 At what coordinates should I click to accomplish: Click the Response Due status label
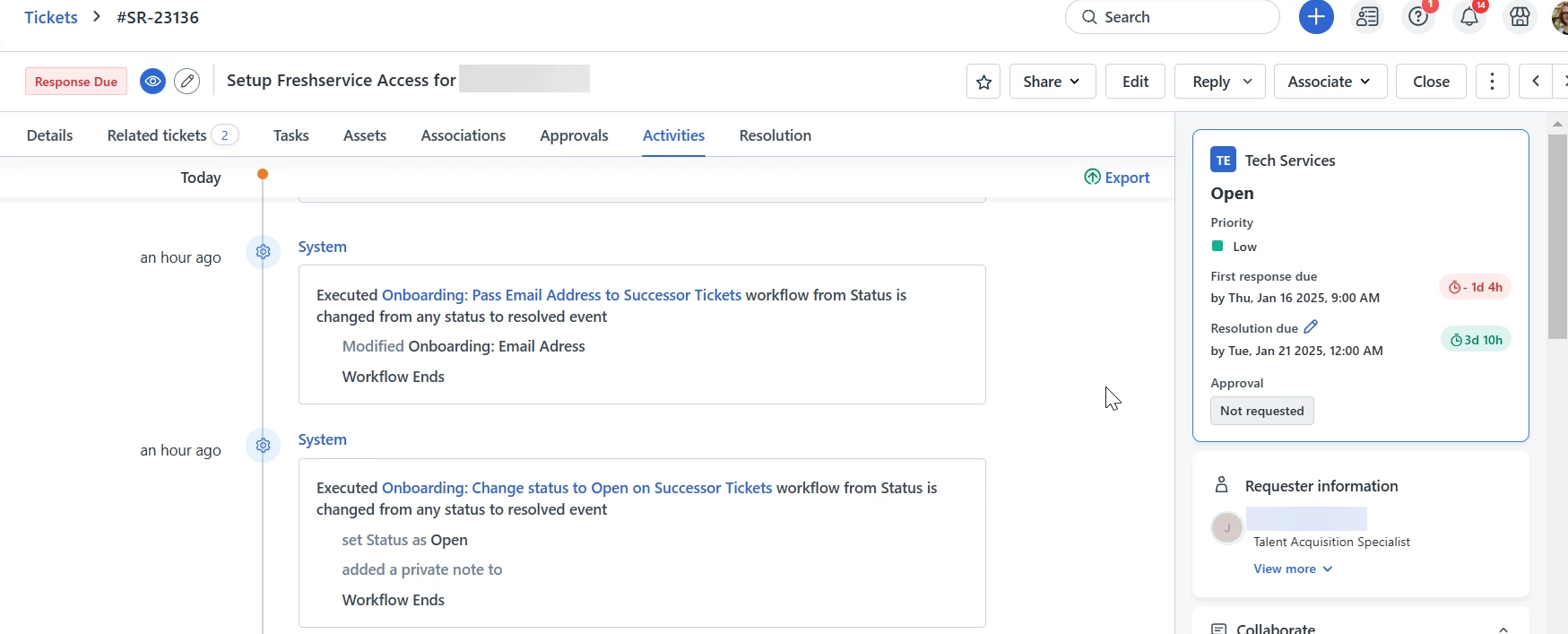point(76,82)
